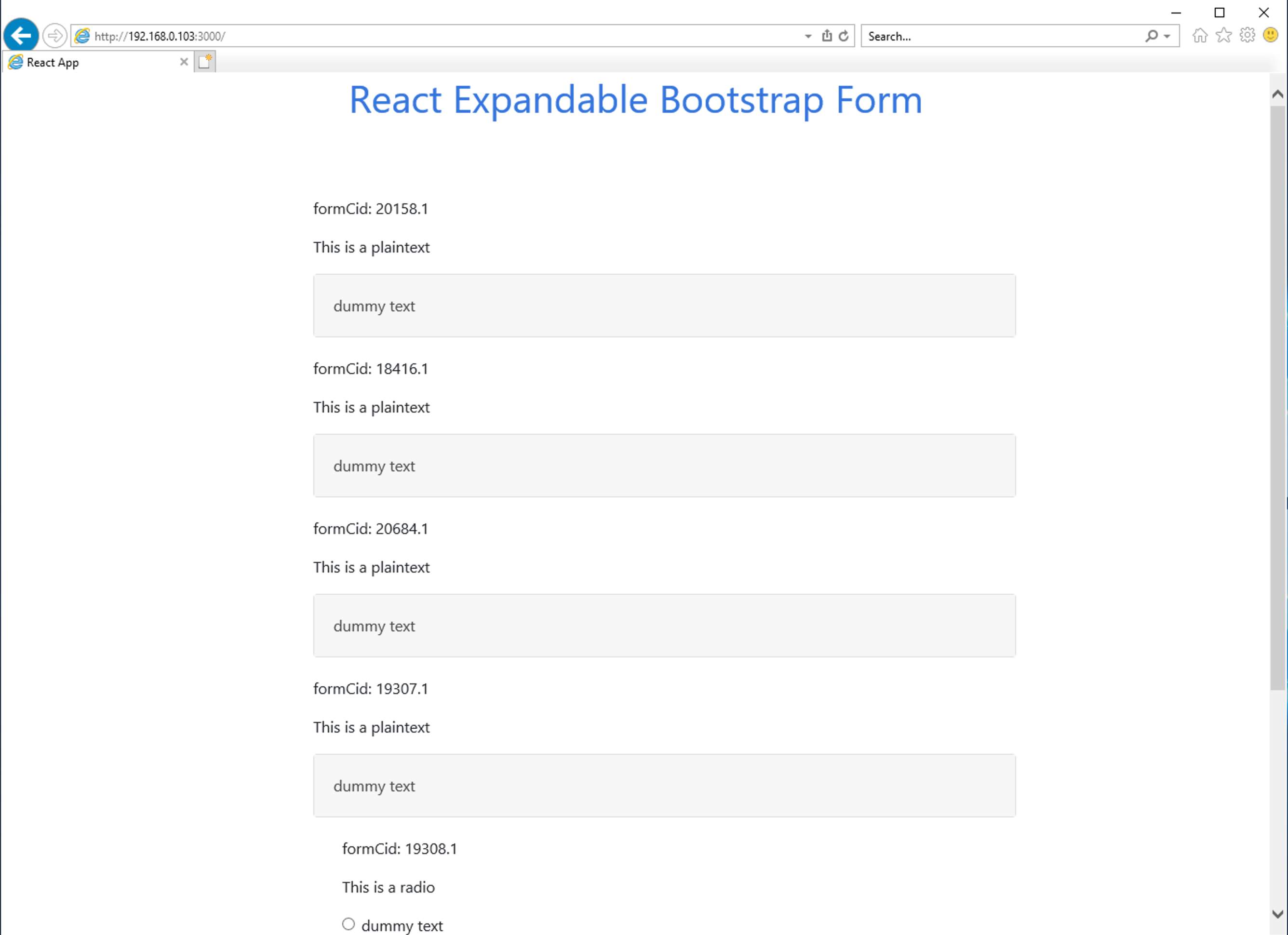Close the React App tab
This screenshot has width=1288, height=935.
[184, 62]
